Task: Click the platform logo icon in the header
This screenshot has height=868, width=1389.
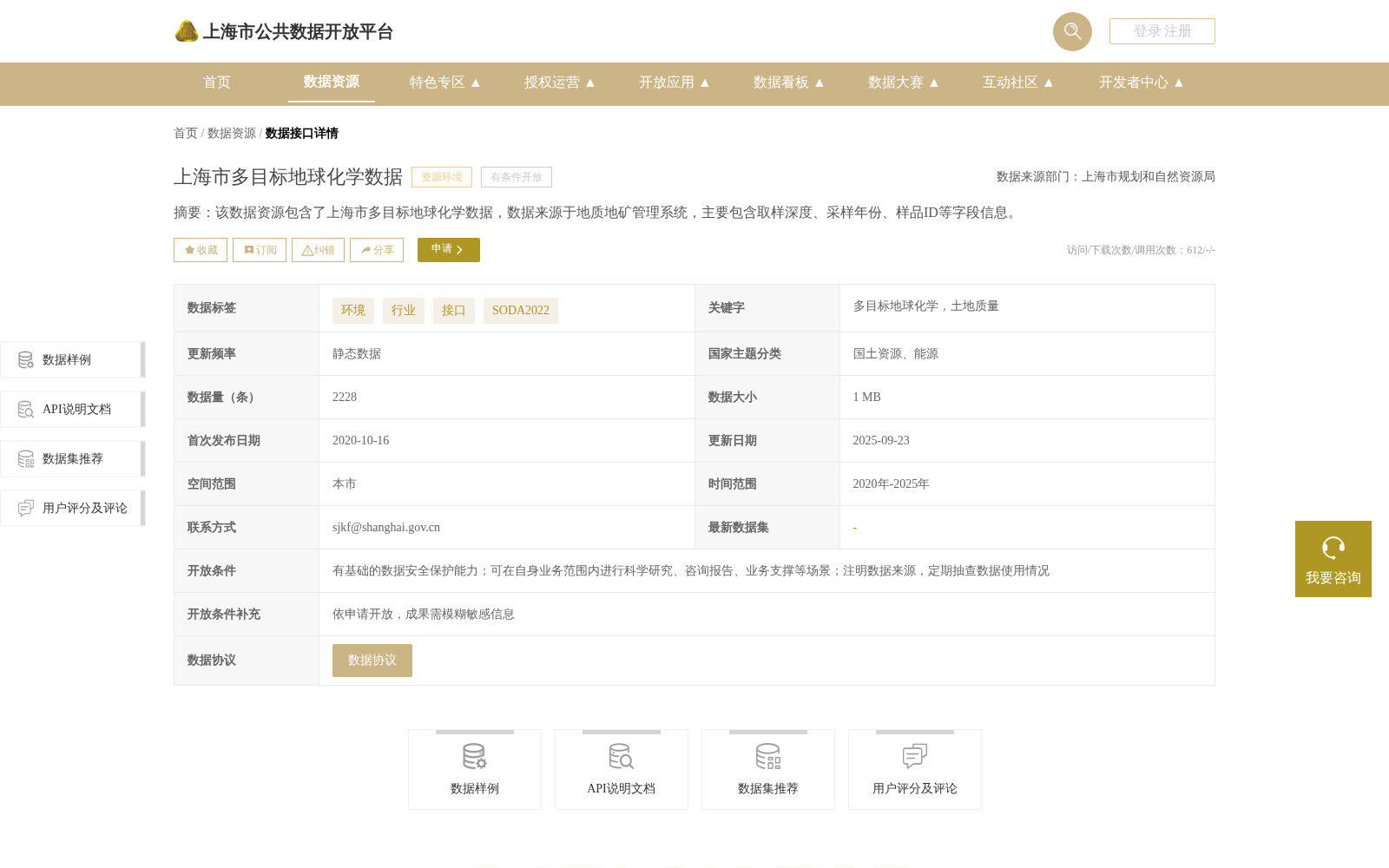Action: click(x=187, y=31)
